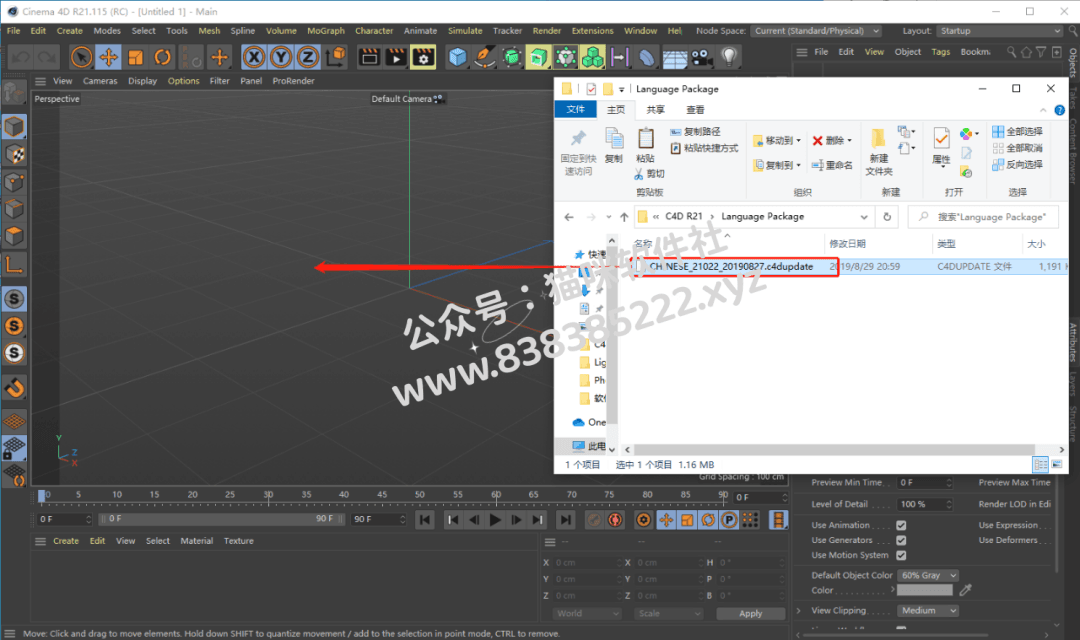Viewport: 1080px width, 640px height.
Task: Play the animation forward
Action: tap(495, 520)
